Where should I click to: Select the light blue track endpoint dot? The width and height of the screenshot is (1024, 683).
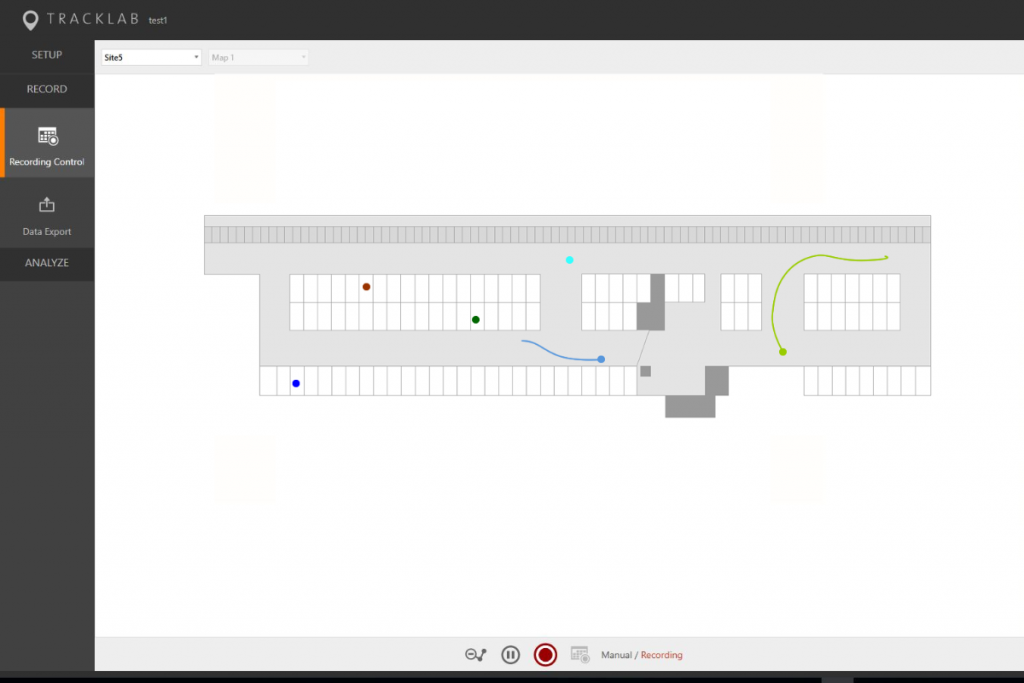601,359
